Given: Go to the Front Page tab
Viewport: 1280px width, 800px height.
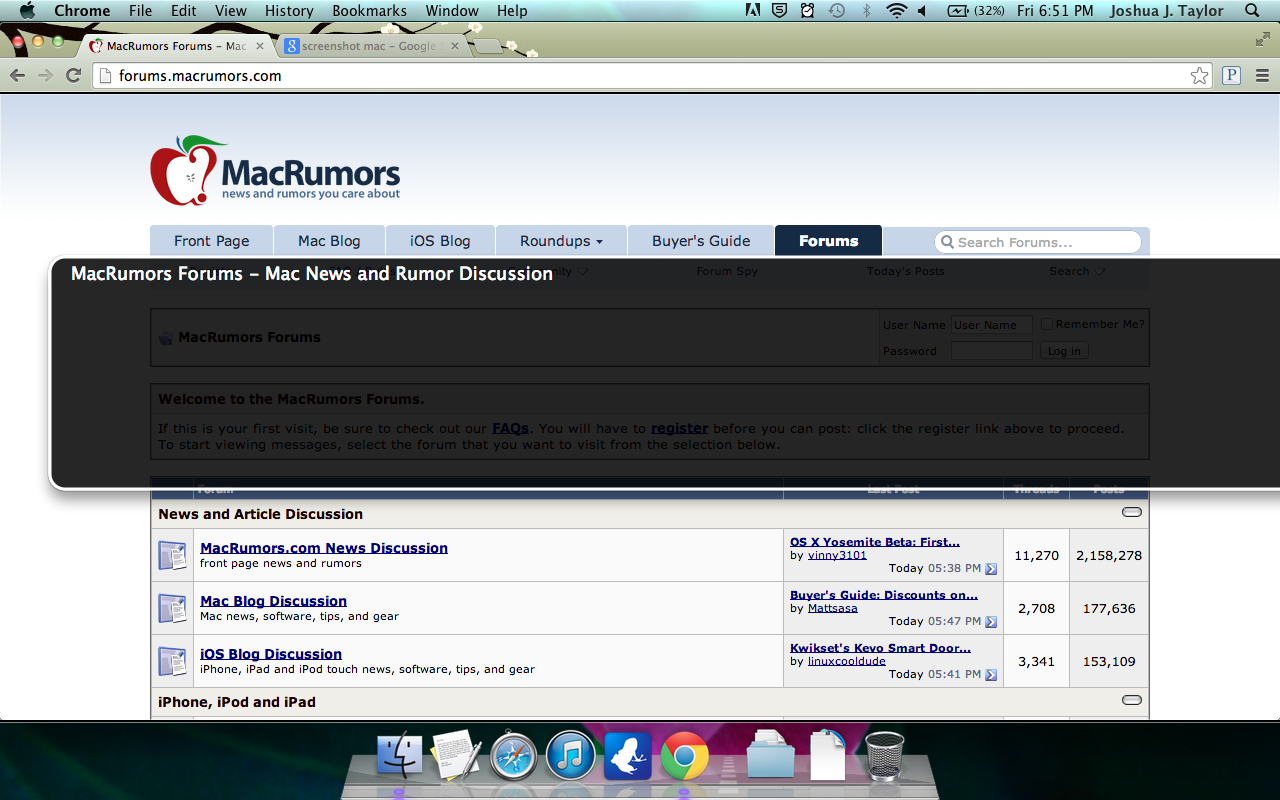Looking at the screenshot, I should (211, 241).
